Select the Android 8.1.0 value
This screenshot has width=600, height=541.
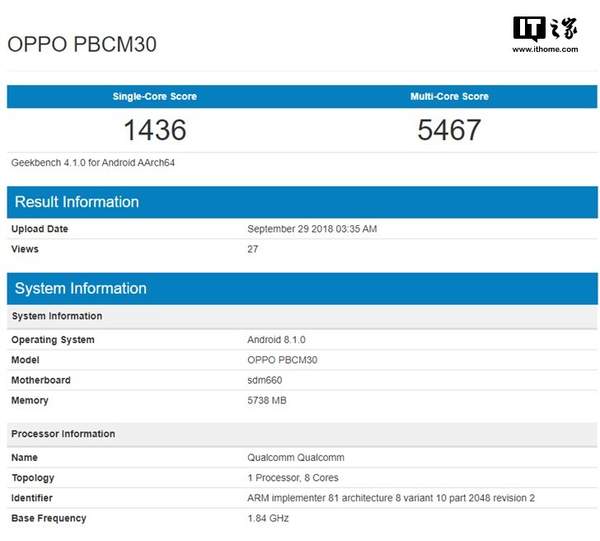pyautogui.click(x=276, y=340)
